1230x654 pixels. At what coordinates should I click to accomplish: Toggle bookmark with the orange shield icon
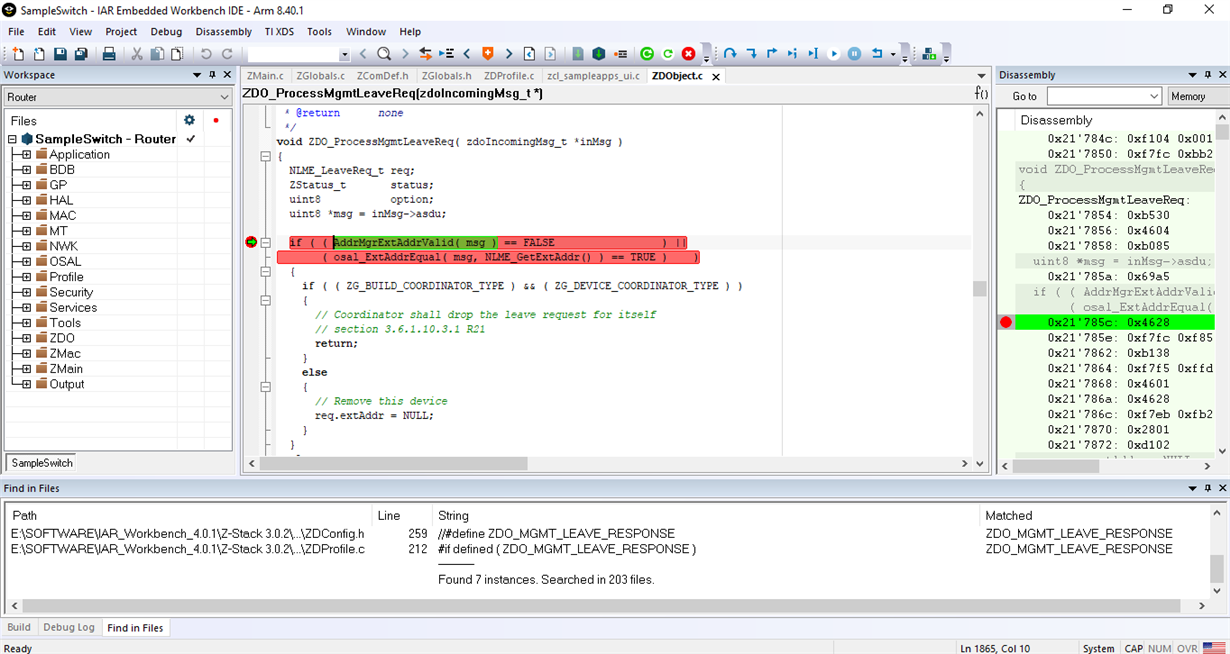coord(488,54)
